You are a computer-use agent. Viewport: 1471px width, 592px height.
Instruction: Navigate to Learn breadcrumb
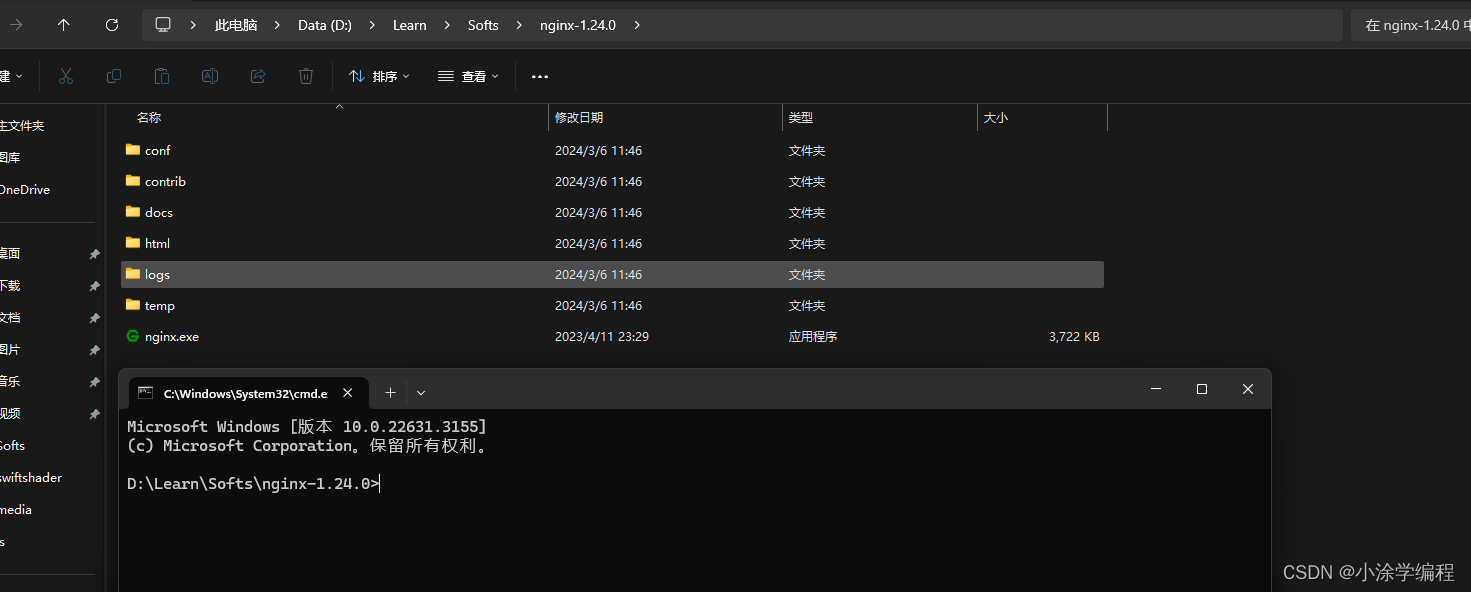tap(410, 25)
